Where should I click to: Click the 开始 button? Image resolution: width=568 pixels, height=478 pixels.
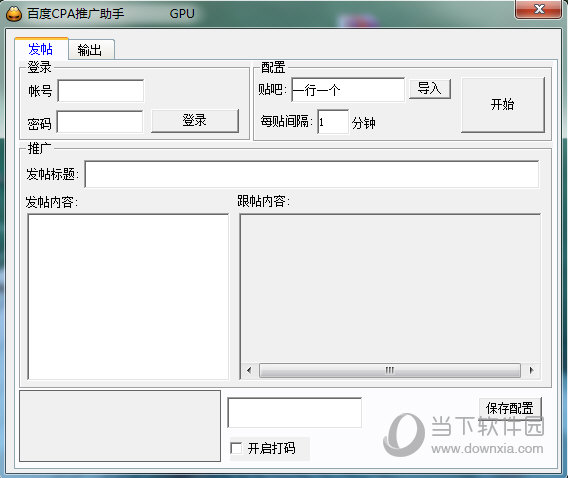click(502, 105)
